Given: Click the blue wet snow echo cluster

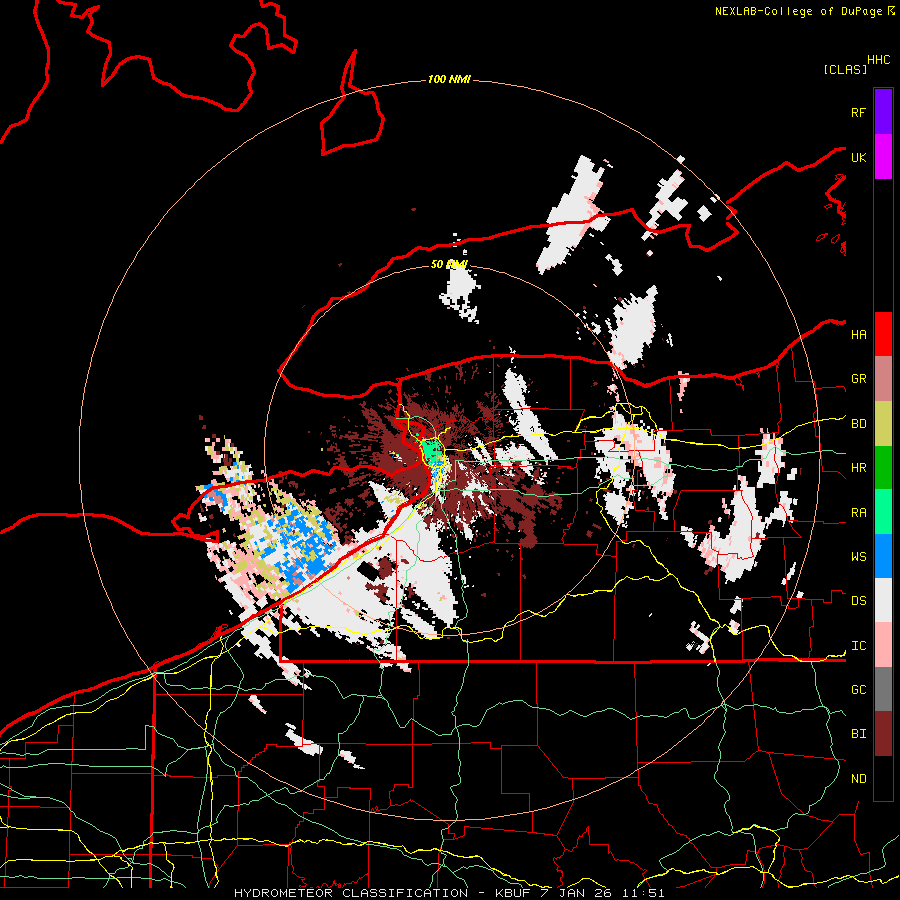Looking at the screenshot, I should 303,547.
